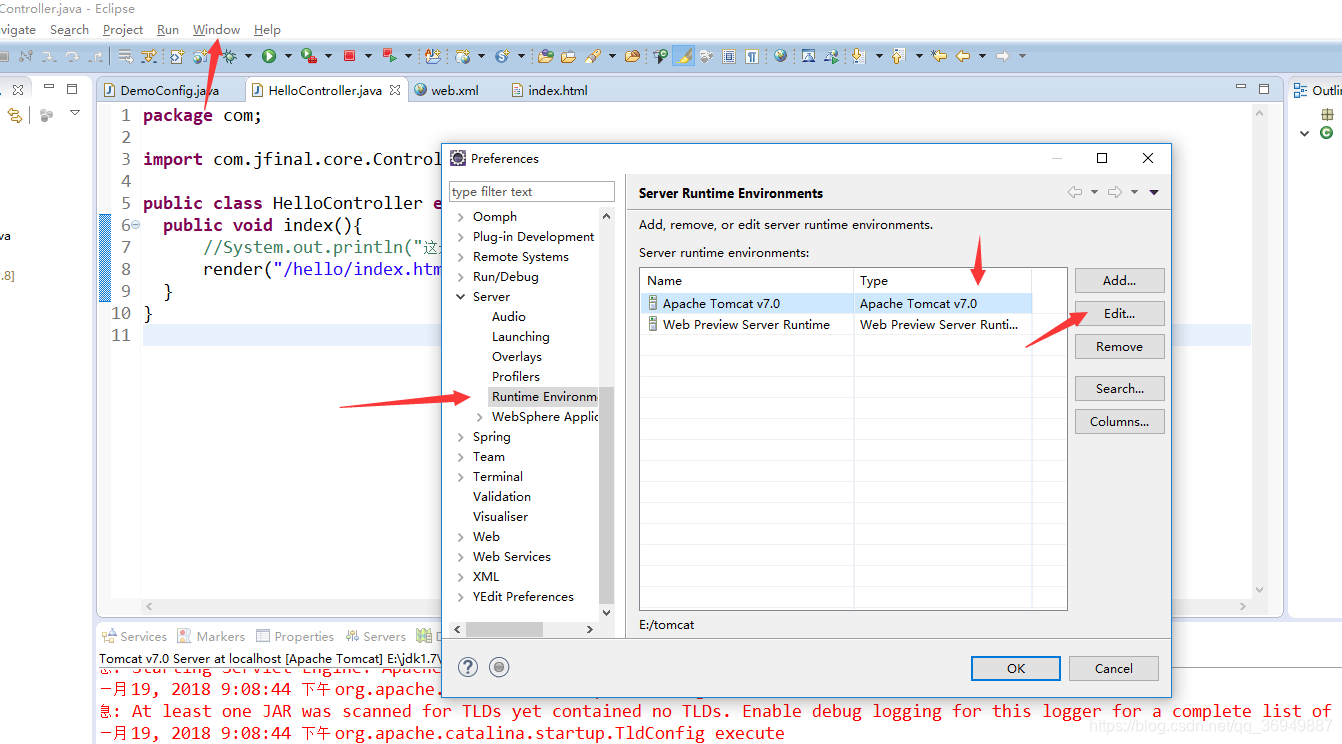Click the Last Edit Location icon
Viewport: 1342px width, 744px height.
(x=939, y=56)
